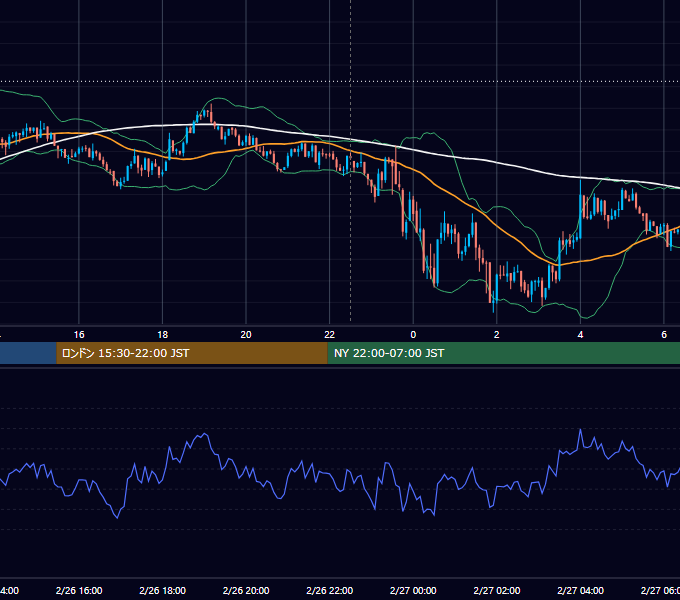Click the hour label 16 on the upper chart's time axis
Viewport: 680px width, 600px height.
tap(79, 335)
